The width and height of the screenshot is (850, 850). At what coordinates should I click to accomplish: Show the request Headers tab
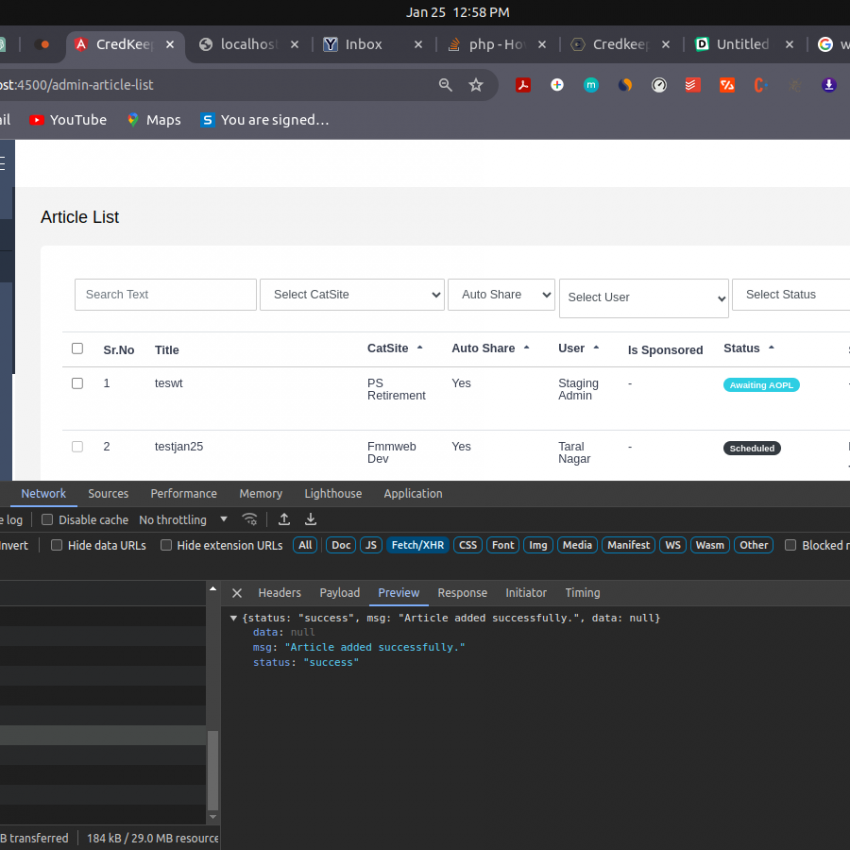click(x=279, y=593)
